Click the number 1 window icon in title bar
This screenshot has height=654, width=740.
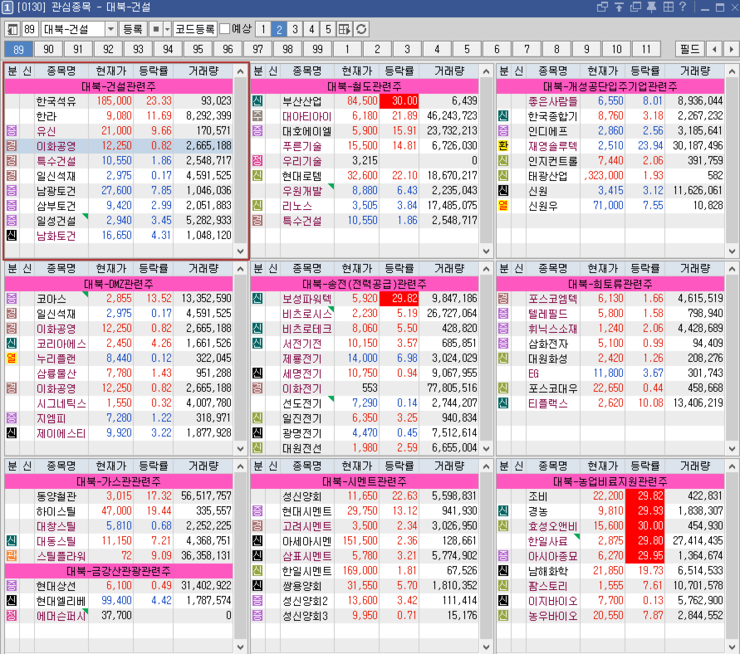pyautogui.click(x=7, y=7)
